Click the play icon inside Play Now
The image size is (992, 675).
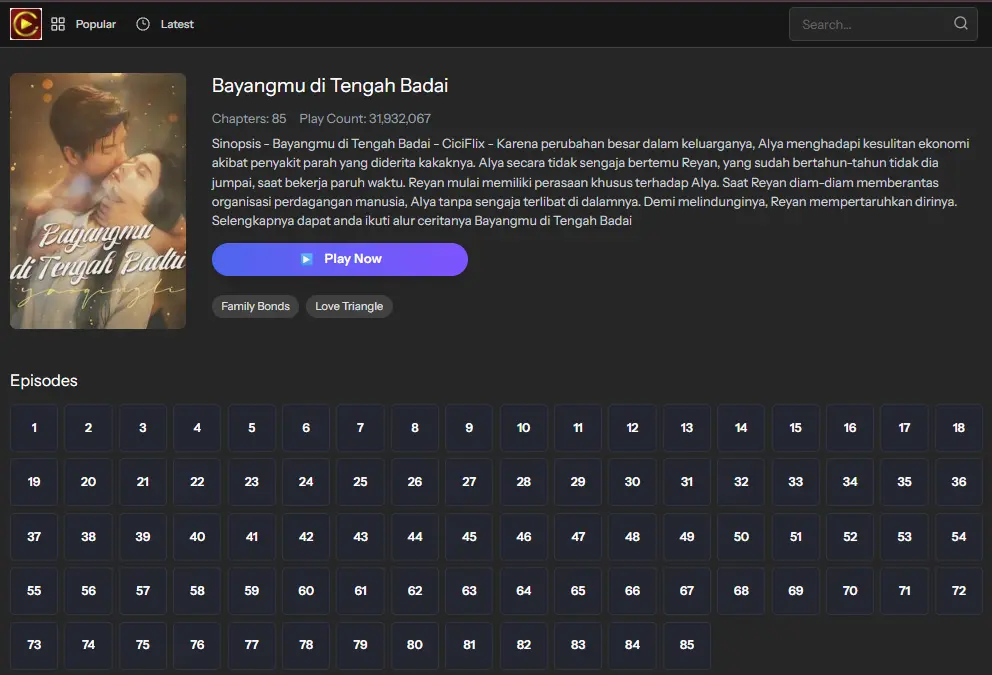click(x=305, y=259)
